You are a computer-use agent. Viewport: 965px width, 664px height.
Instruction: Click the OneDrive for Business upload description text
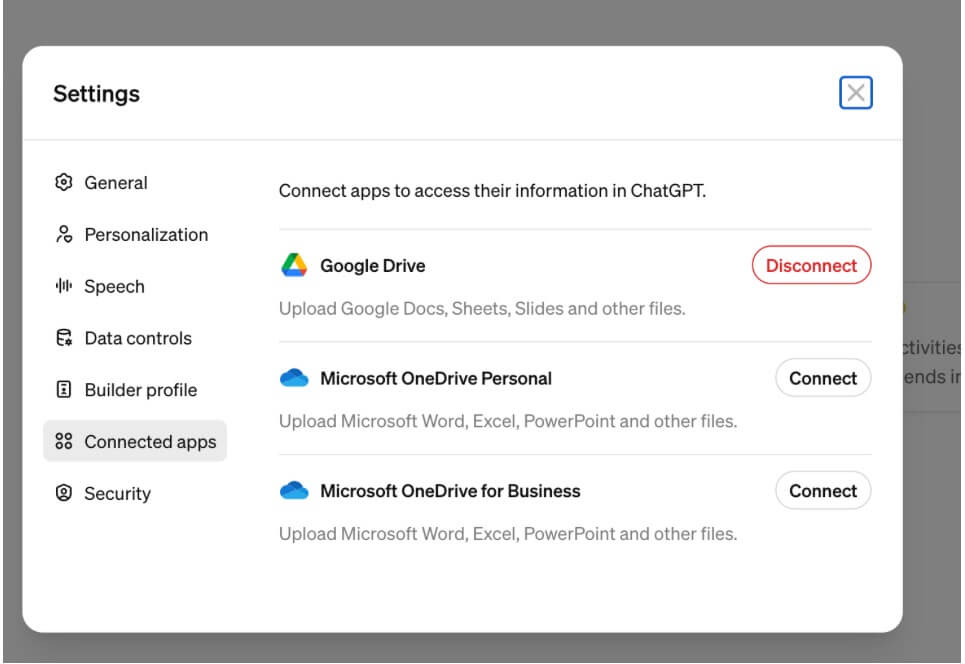click(508, 534)
